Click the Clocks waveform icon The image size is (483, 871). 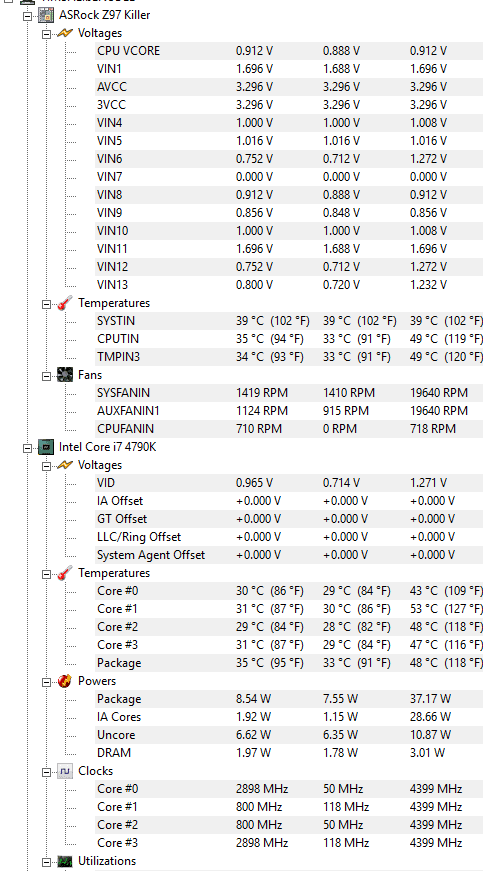[x=65, y=771]
